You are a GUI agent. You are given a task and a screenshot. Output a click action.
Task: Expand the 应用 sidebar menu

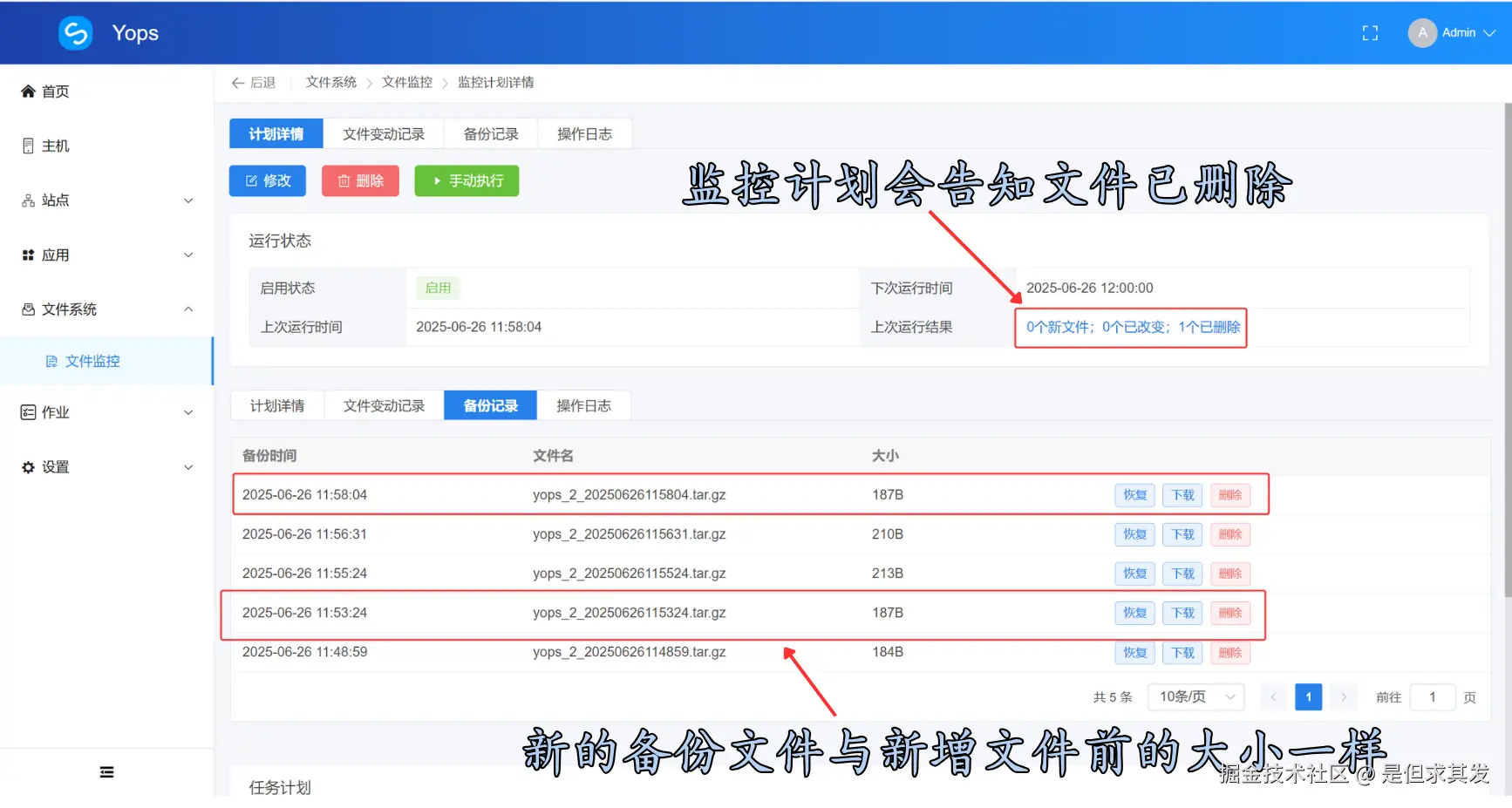[106, 255]
